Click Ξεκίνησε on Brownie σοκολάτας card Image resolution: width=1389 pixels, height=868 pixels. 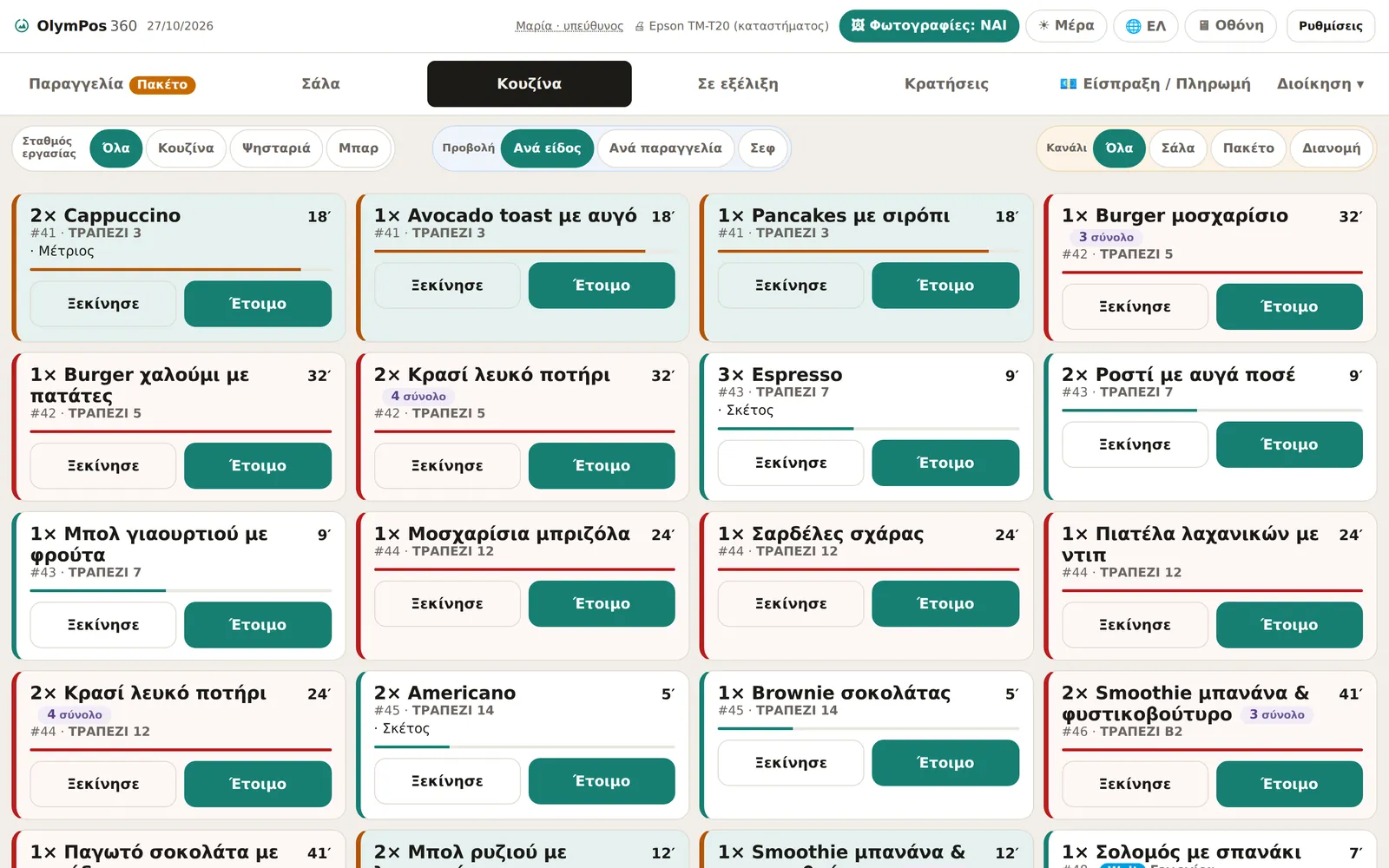point(791,763)
